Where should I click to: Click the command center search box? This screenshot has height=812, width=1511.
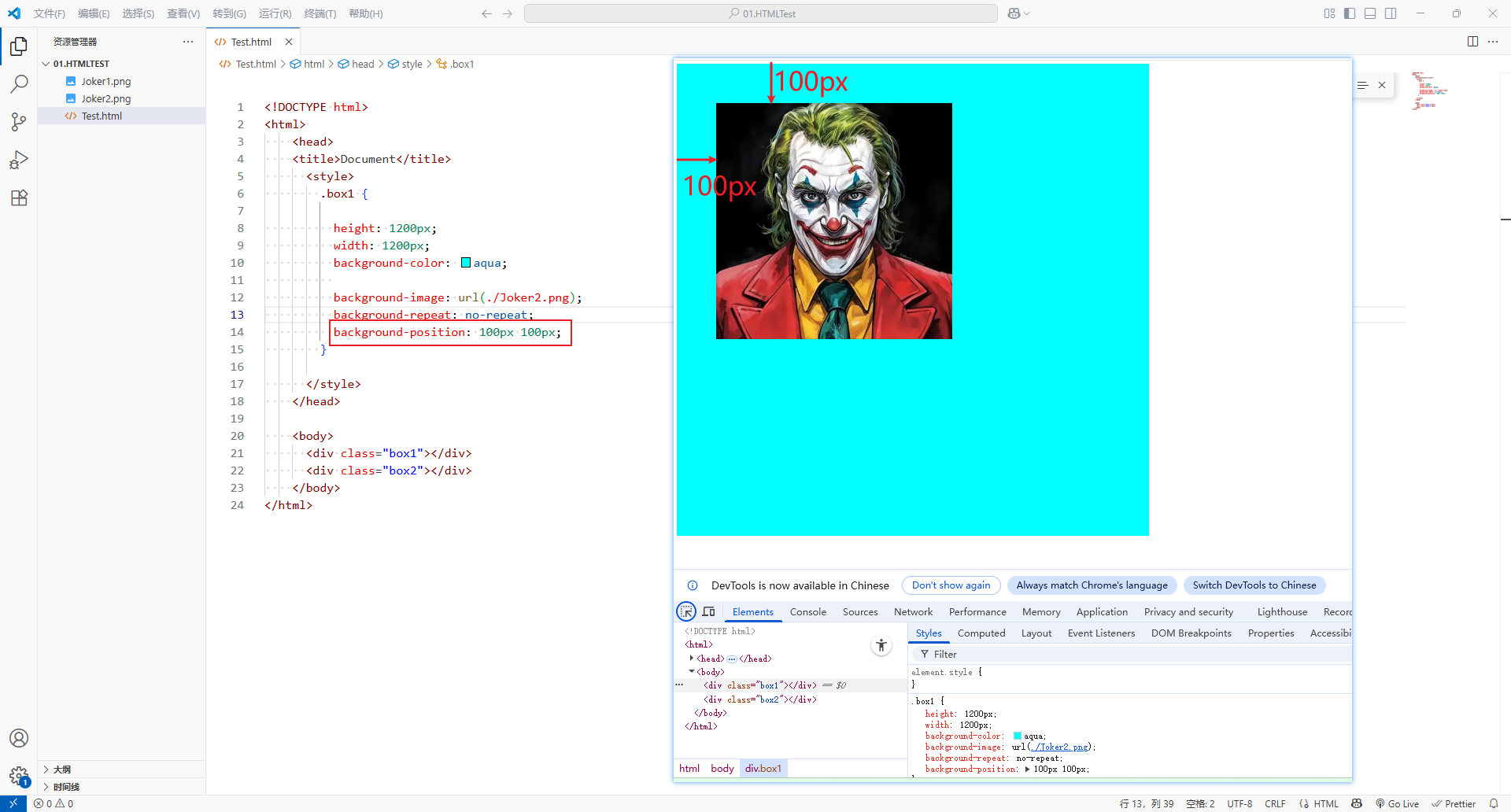coord(760,13)
